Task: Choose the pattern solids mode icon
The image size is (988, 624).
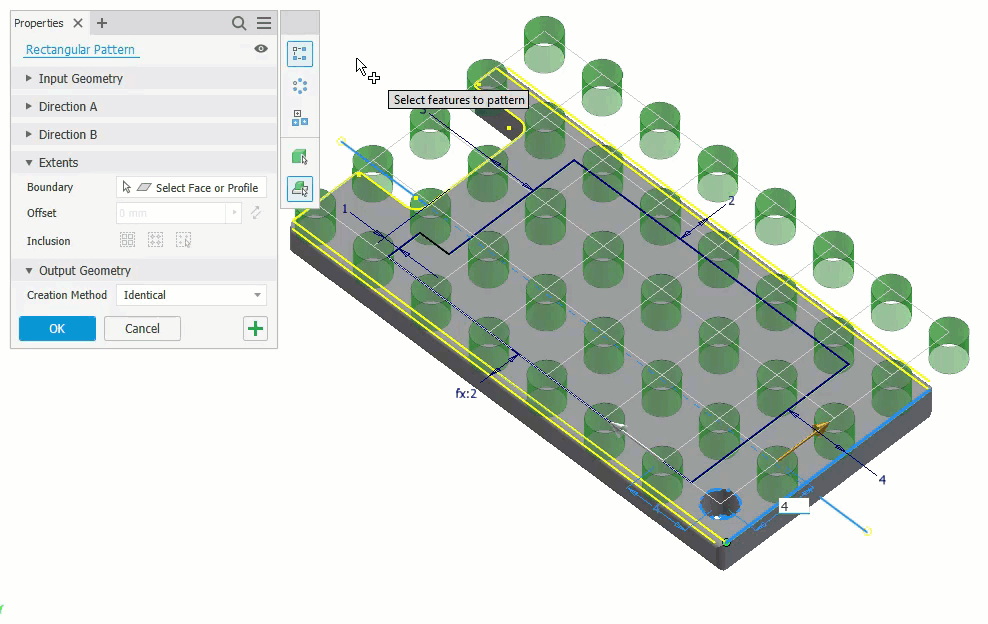Action: (x=300, y=157)
